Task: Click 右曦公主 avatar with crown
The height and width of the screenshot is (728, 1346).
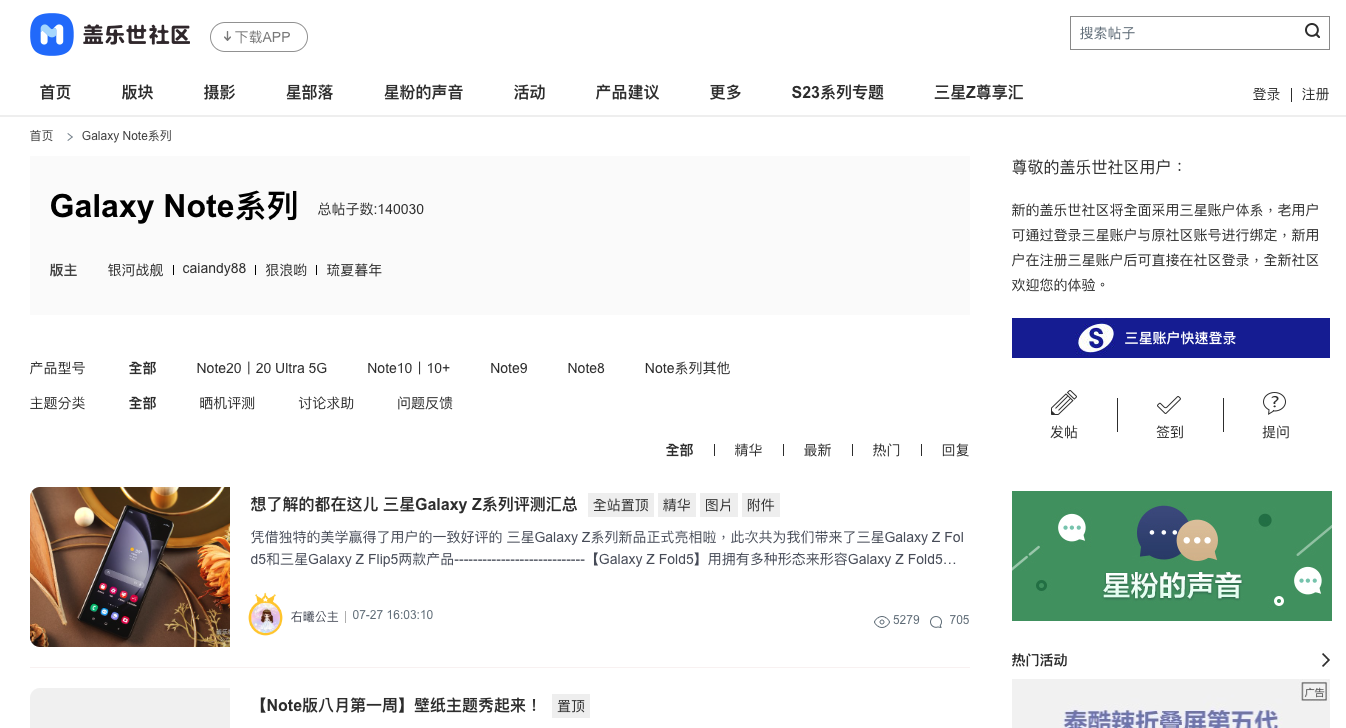Action: point(266,614)
